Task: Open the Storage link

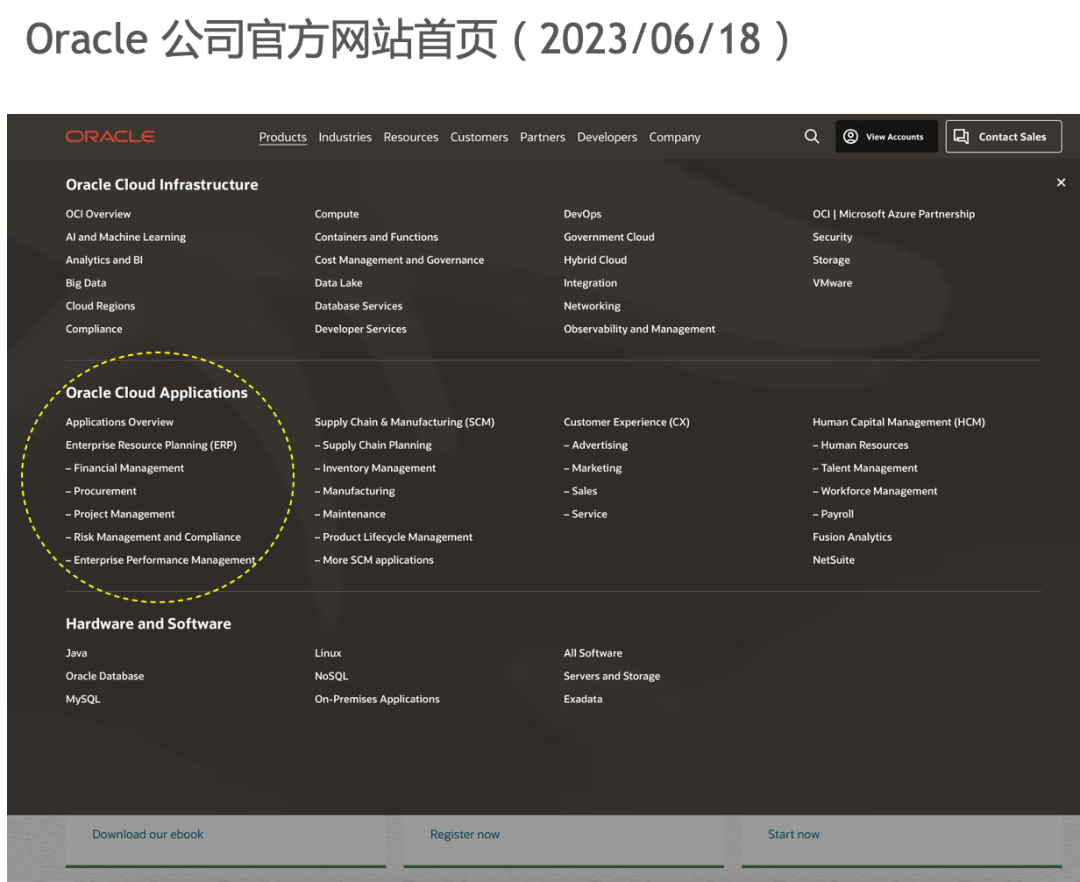Action: pyautogui.click(x=831, y=260)
